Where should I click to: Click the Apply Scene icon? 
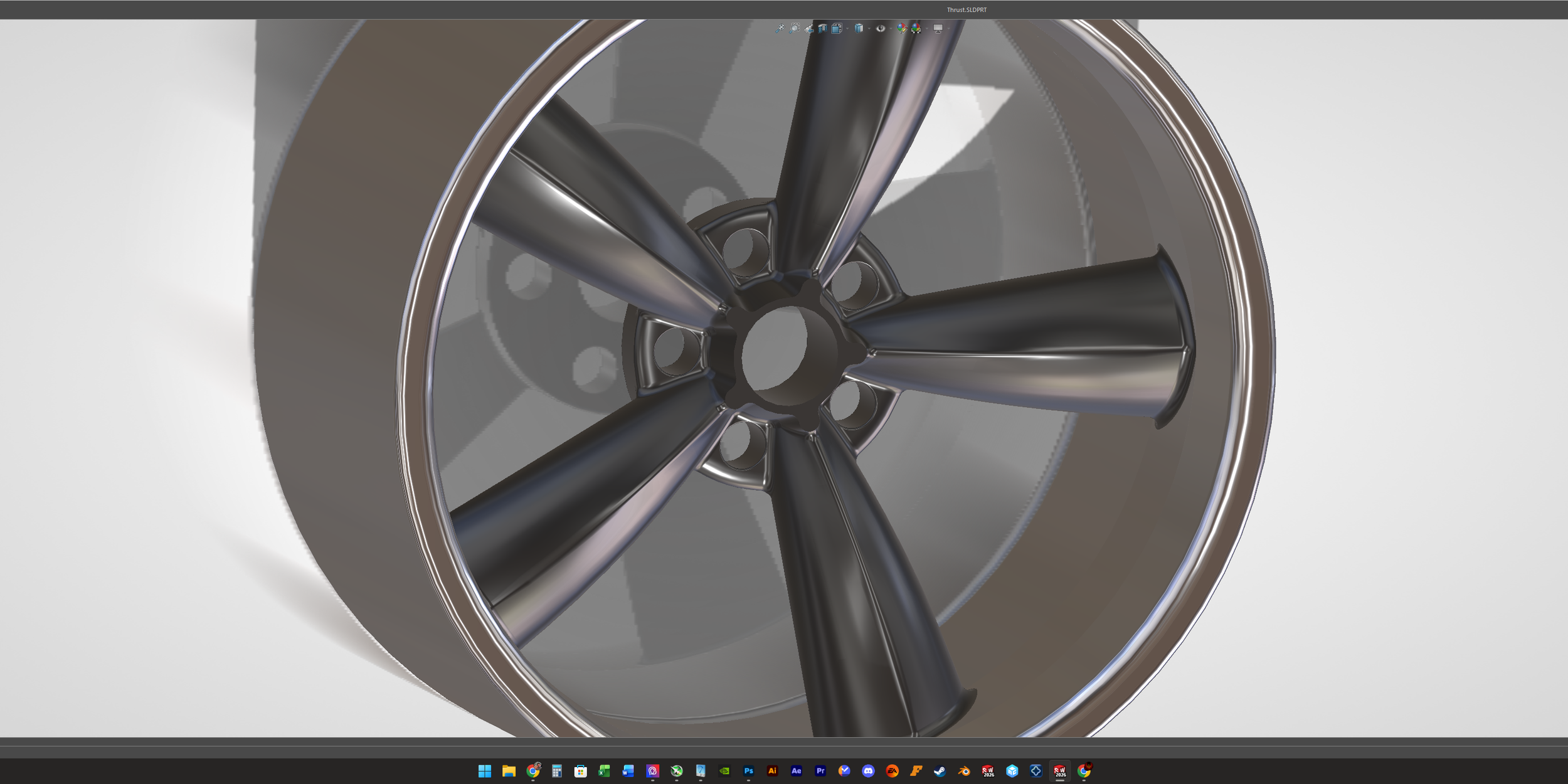coord(916,28)
